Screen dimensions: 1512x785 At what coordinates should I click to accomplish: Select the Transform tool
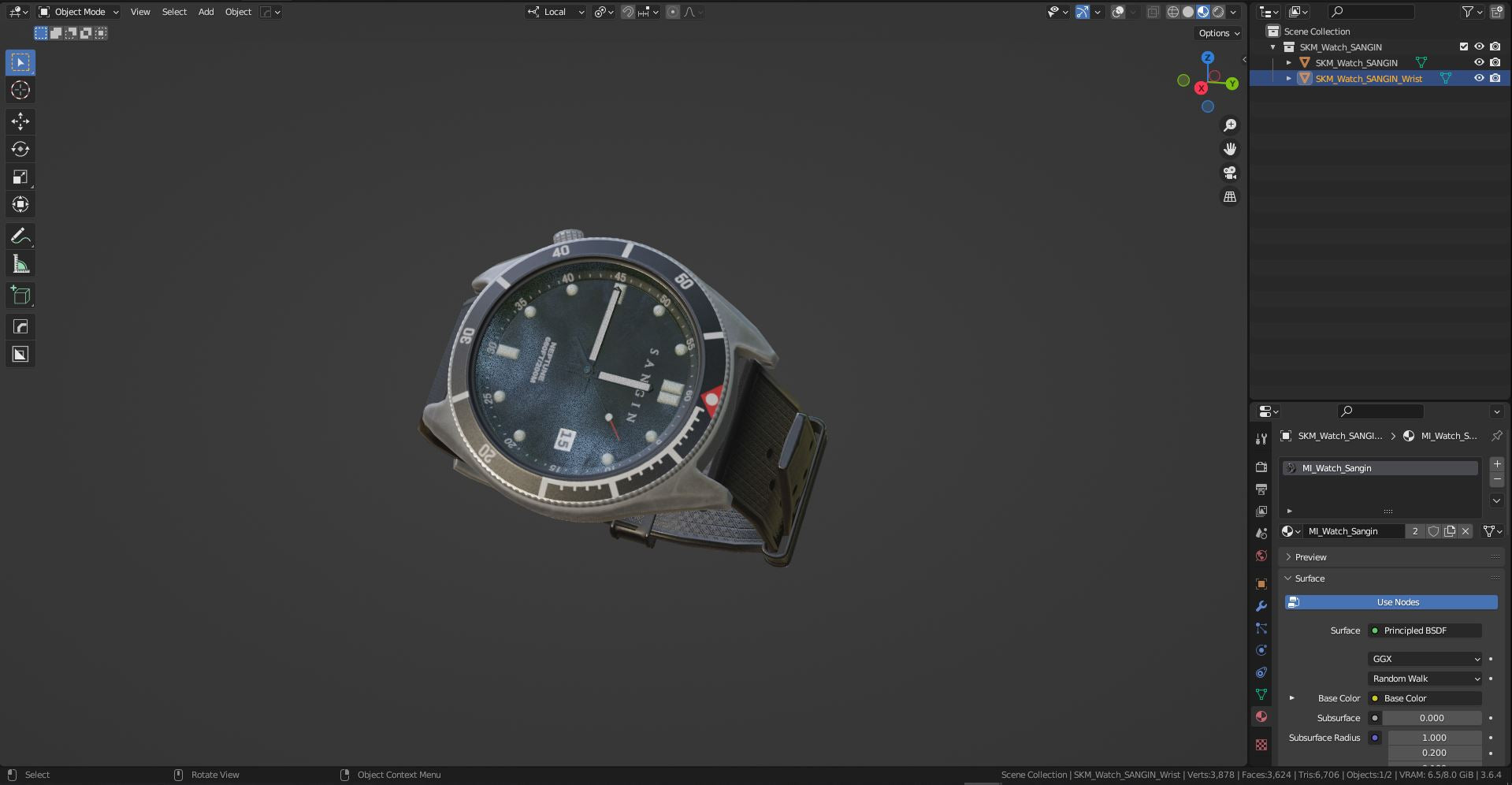[20, 204]
